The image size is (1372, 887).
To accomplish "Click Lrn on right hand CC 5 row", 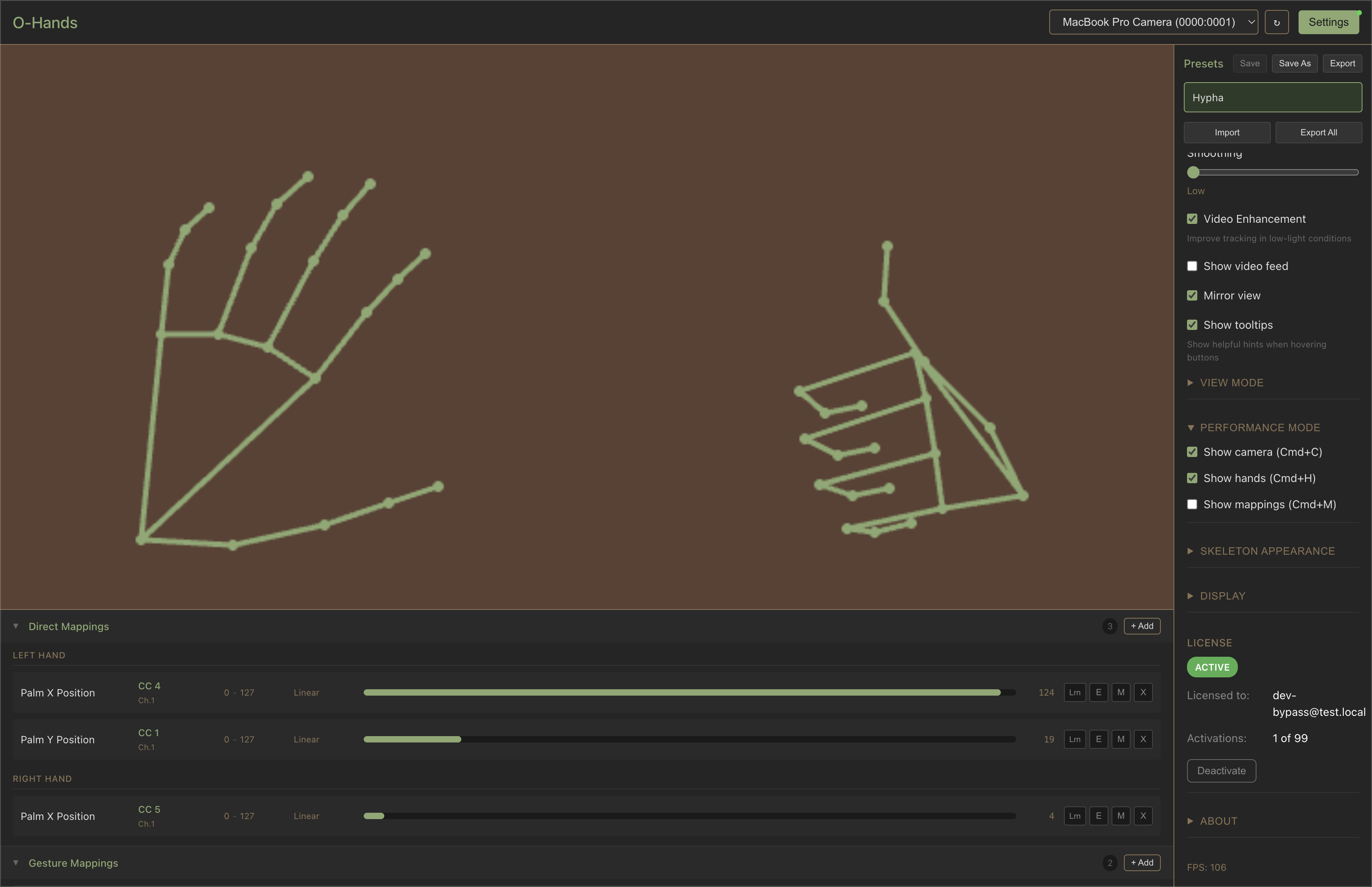I will pyautogui.click(x=1074, y=816).
